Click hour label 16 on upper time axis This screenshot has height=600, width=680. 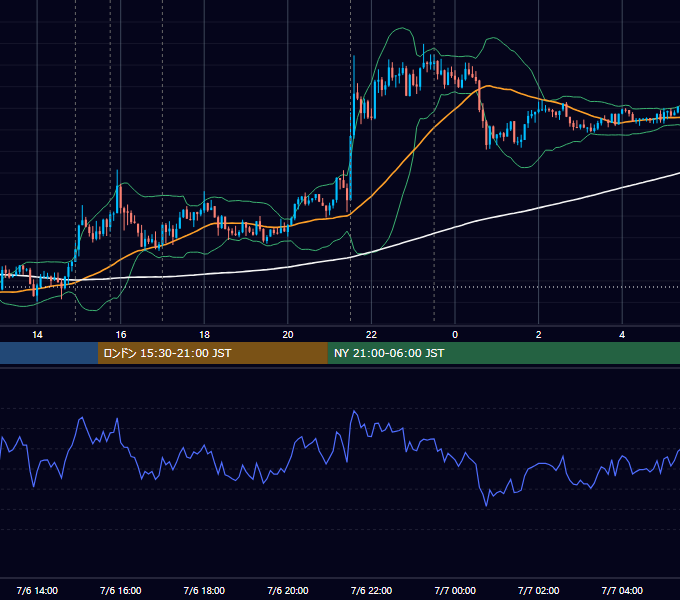point(121,335)
